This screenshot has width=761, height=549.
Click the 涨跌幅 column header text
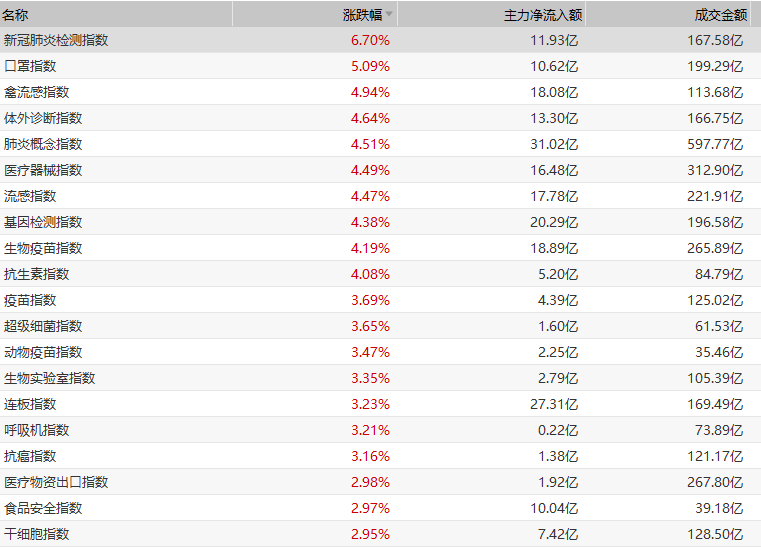coord(362,15)
